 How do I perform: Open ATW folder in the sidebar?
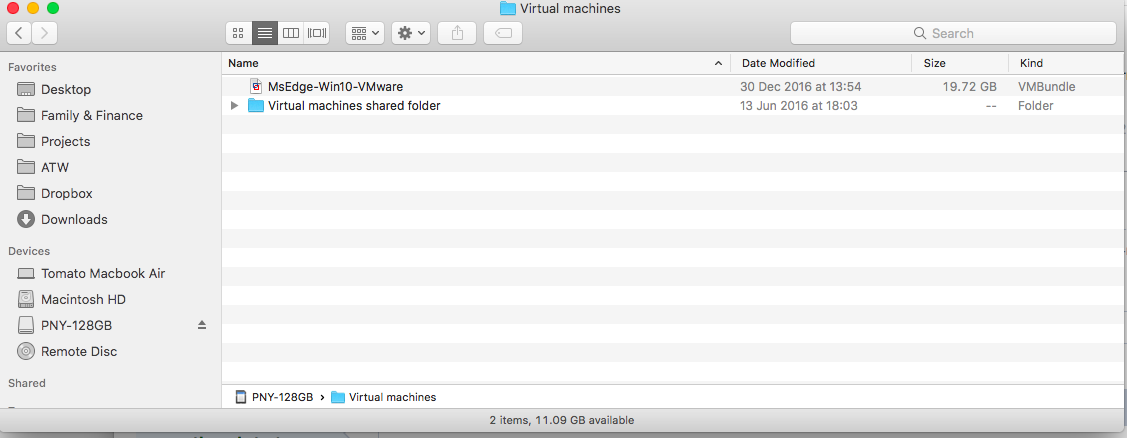pyautogui.click(x=55, y=168)
